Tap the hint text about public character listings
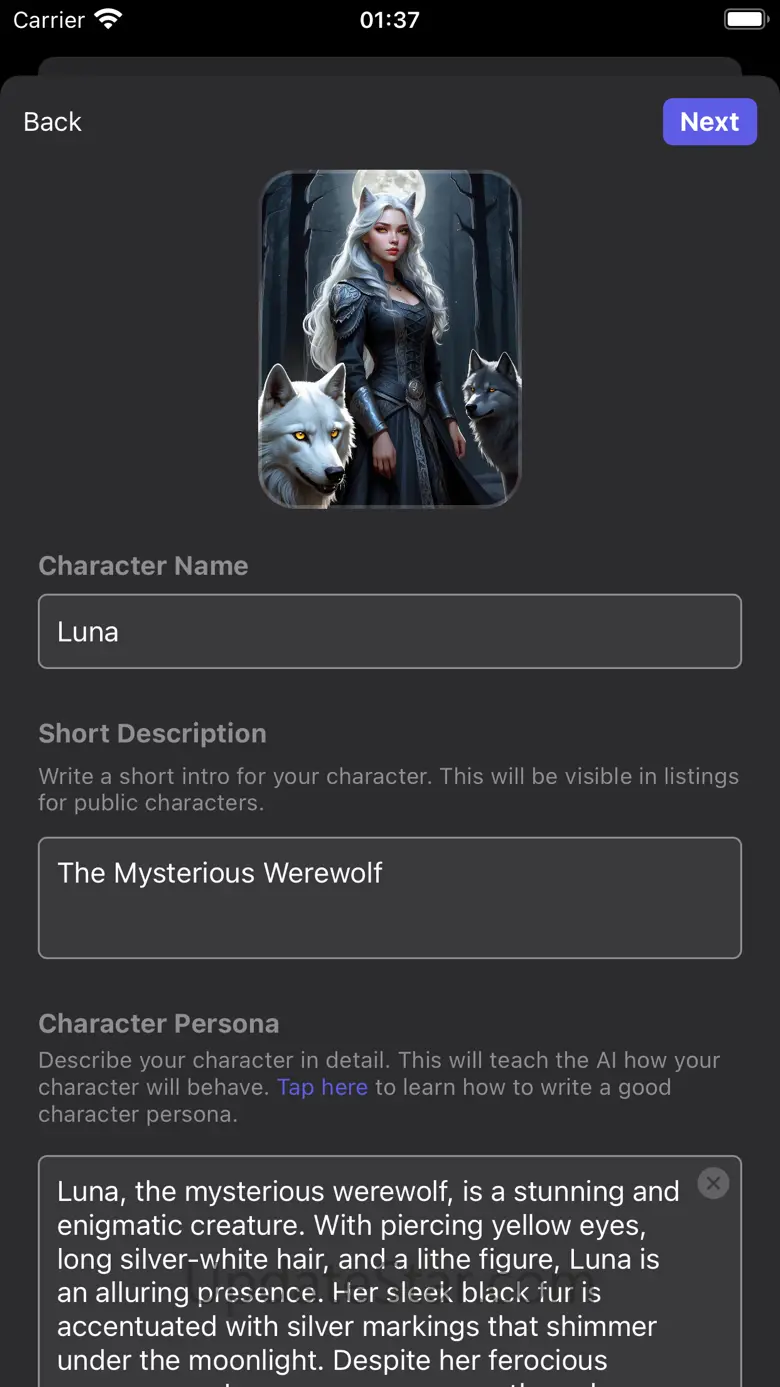The height and width of the screenshot is (1387, 780). [388, 789]
